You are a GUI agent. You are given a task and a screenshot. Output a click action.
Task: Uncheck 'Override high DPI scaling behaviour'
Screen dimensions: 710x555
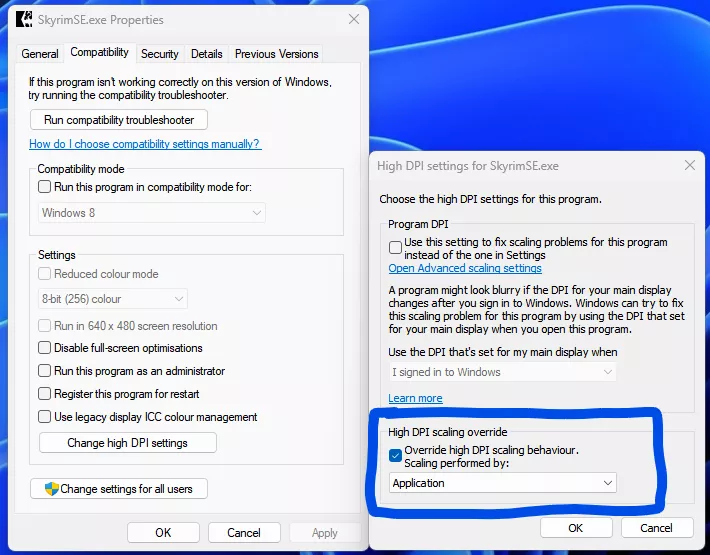tap(395, 455)
